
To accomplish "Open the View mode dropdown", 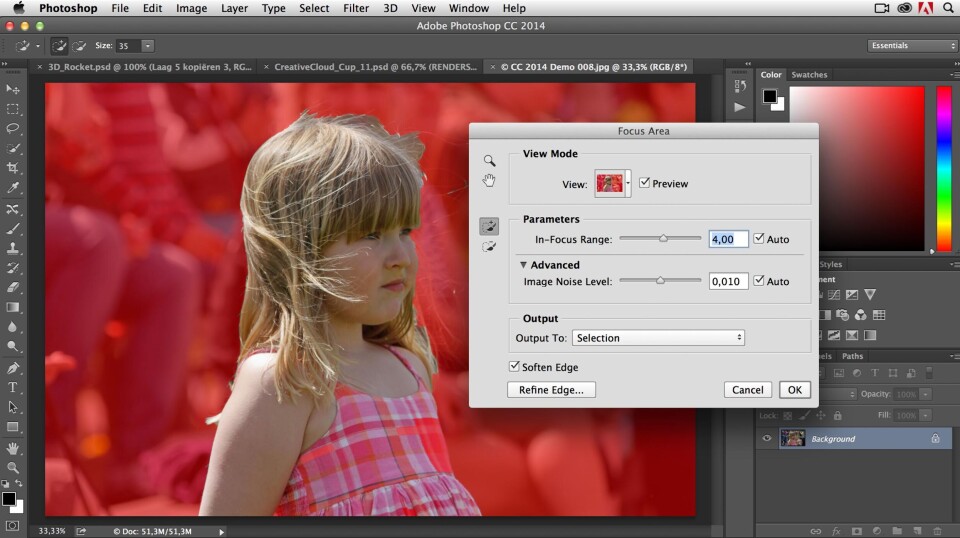I will click(x=628, y=184).
